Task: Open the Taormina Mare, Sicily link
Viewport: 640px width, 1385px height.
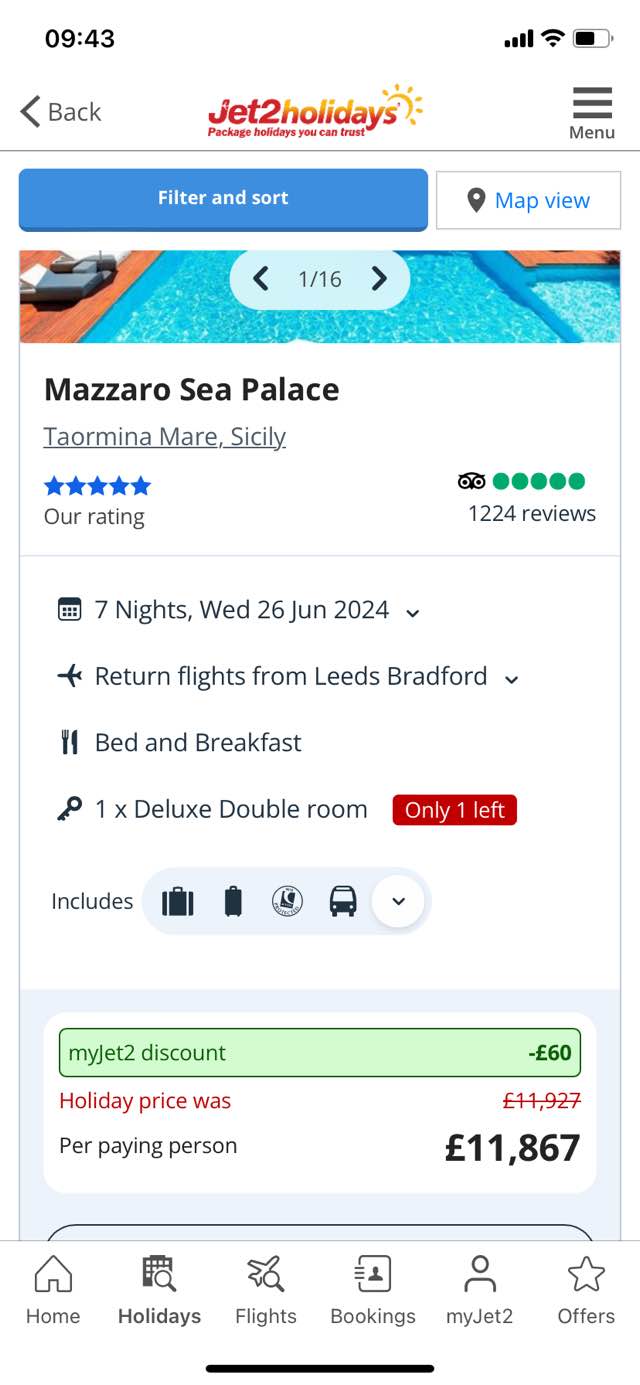Action: [165, 437]
